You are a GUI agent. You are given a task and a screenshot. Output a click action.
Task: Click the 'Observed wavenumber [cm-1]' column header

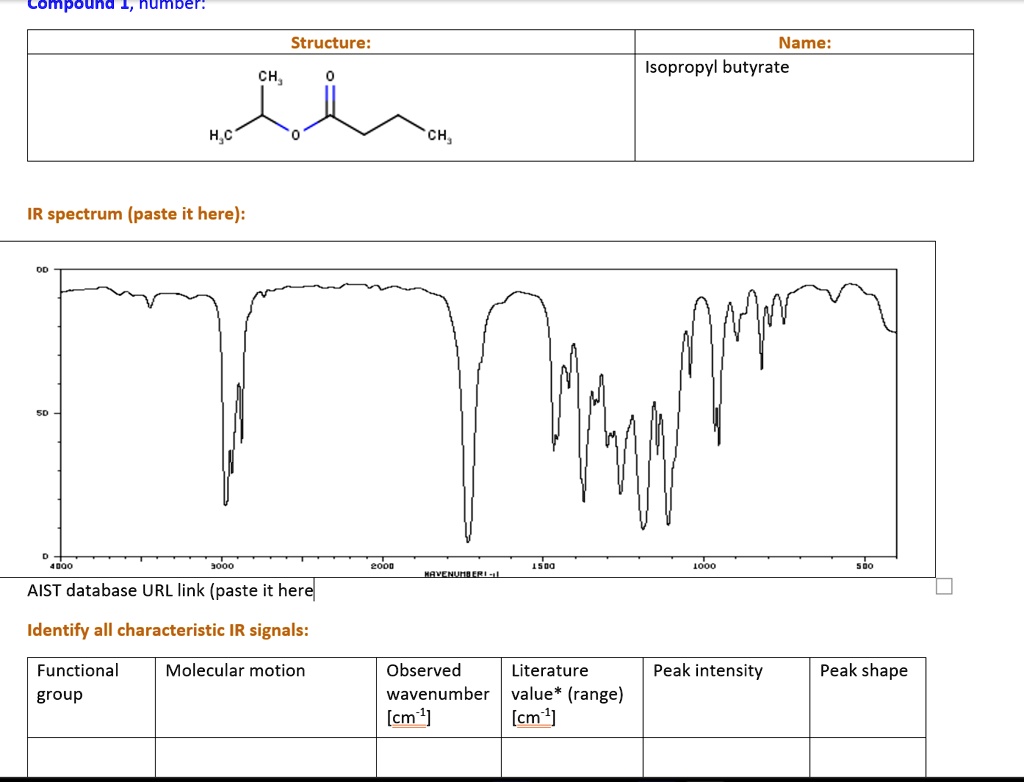pos(437,694)
